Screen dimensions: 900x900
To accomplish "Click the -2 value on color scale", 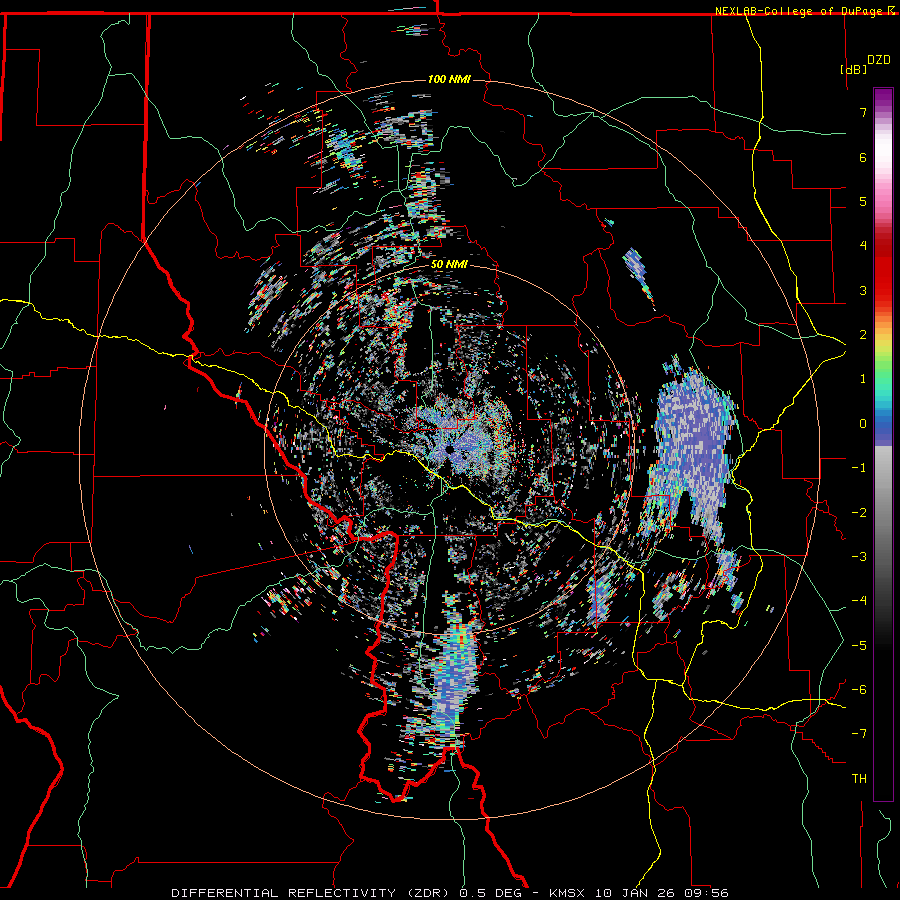I will 859,513.
